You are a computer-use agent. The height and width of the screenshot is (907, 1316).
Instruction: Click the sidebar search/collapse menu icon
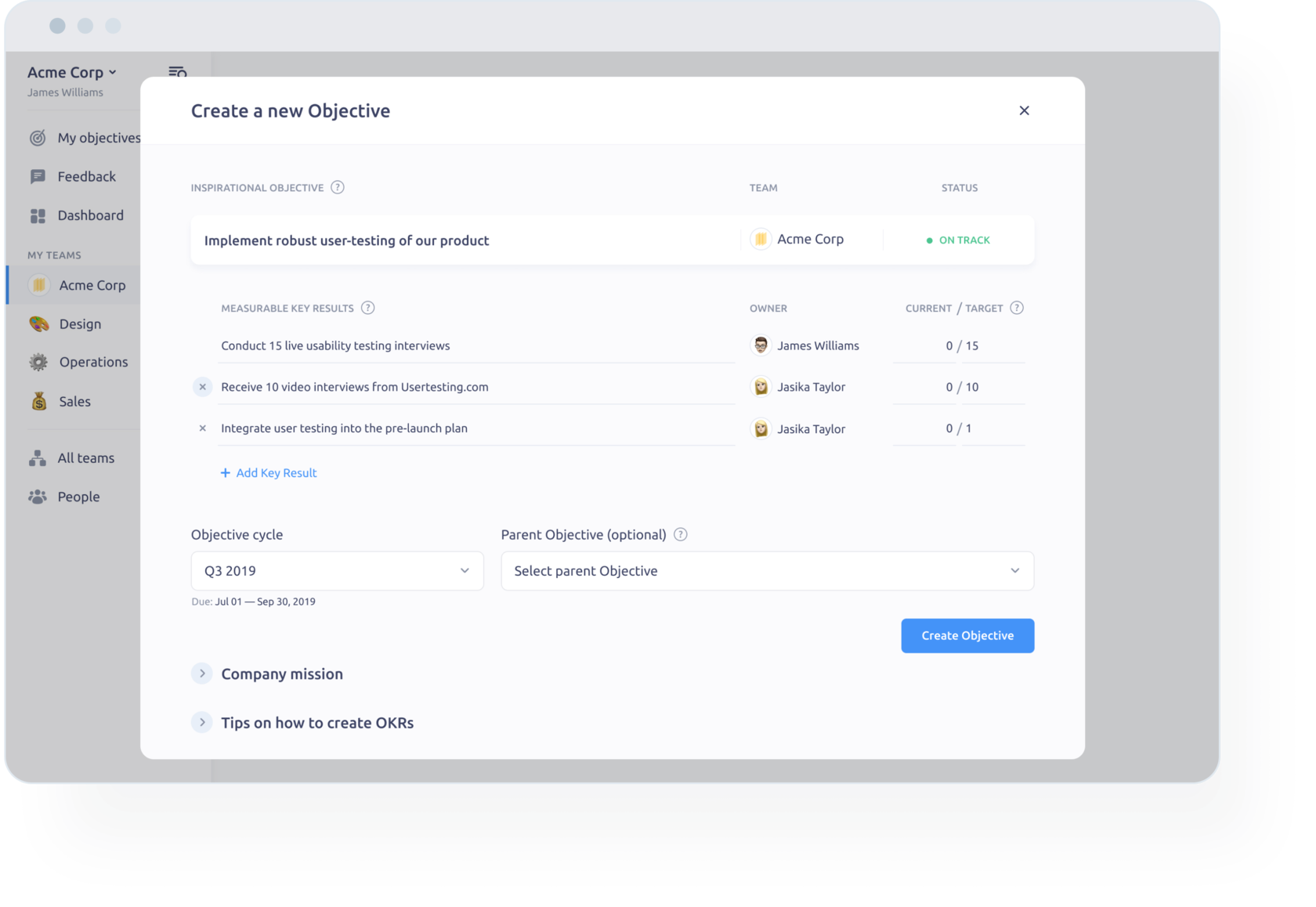pyautogui.click(x=178, y=72)
